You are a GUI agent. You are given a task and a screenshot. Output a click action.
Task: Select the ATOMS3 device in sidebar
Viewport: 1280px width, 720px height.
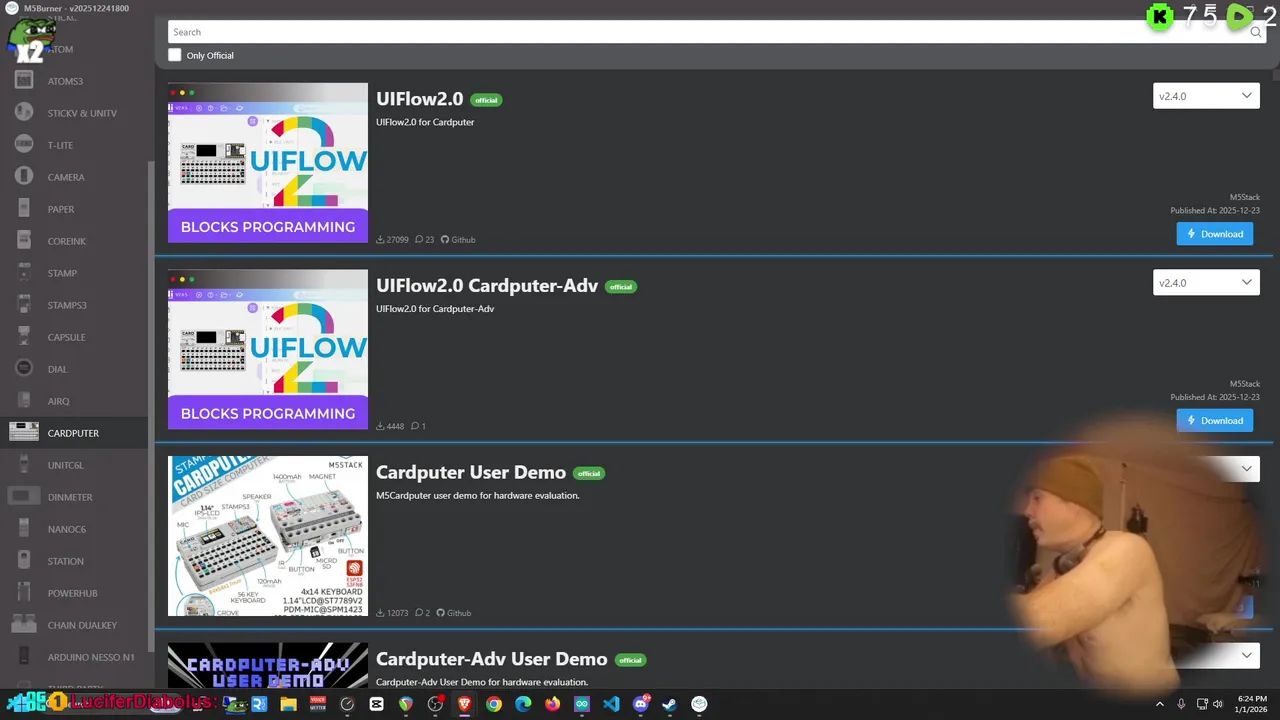coord(75,81)
